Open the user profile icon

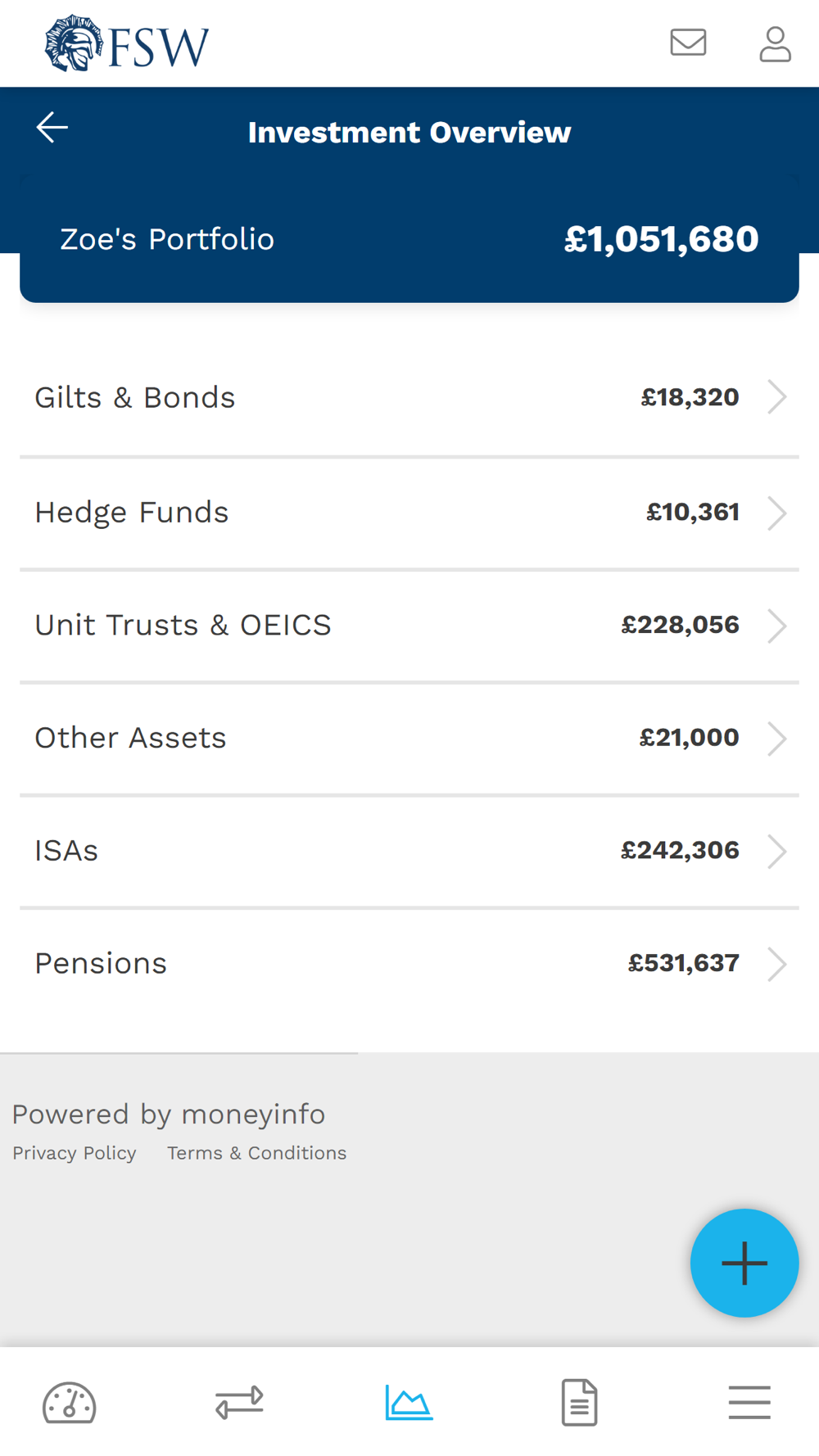click(x=775, y=44)
